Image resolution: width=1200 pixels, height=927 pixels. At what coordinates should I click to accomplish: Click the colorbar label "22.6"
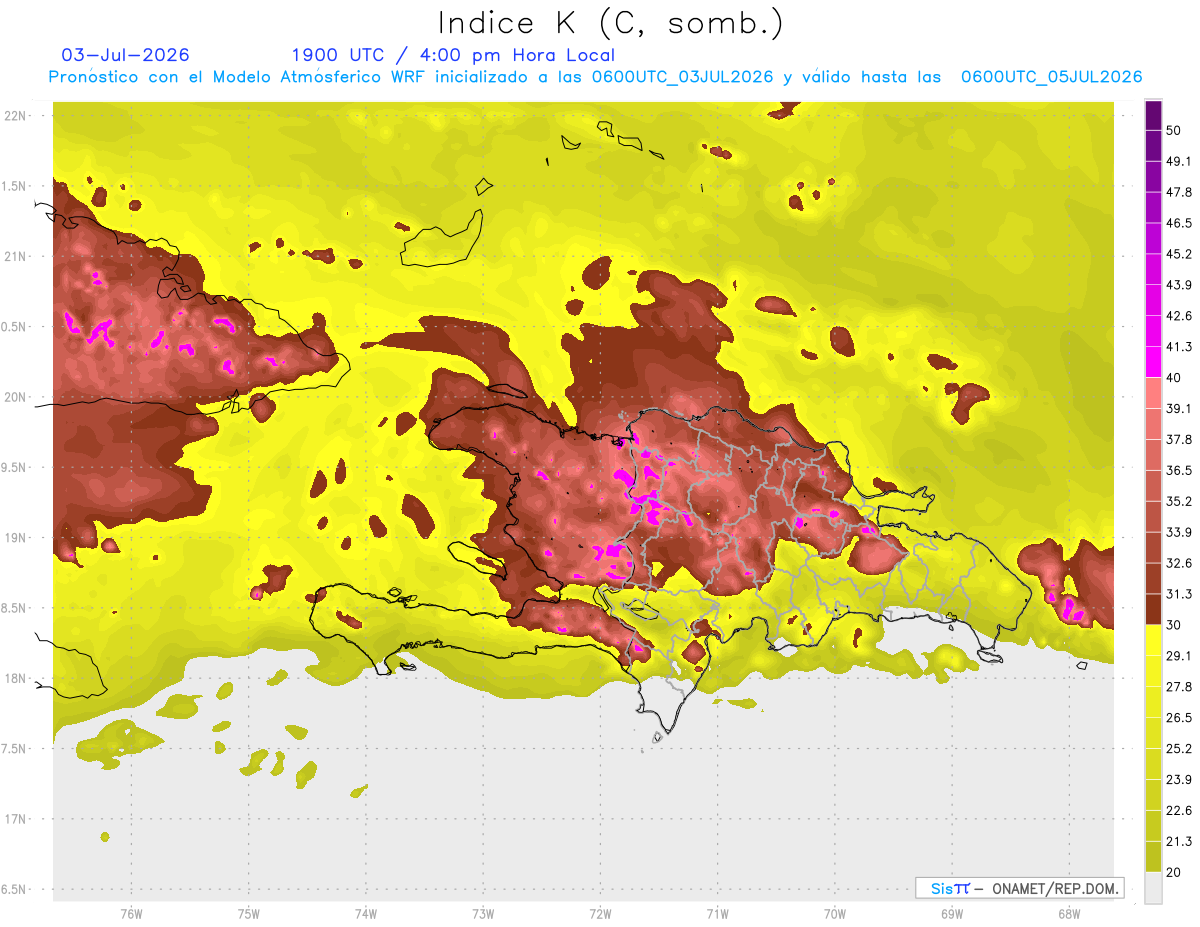[x=1178, y=811]
